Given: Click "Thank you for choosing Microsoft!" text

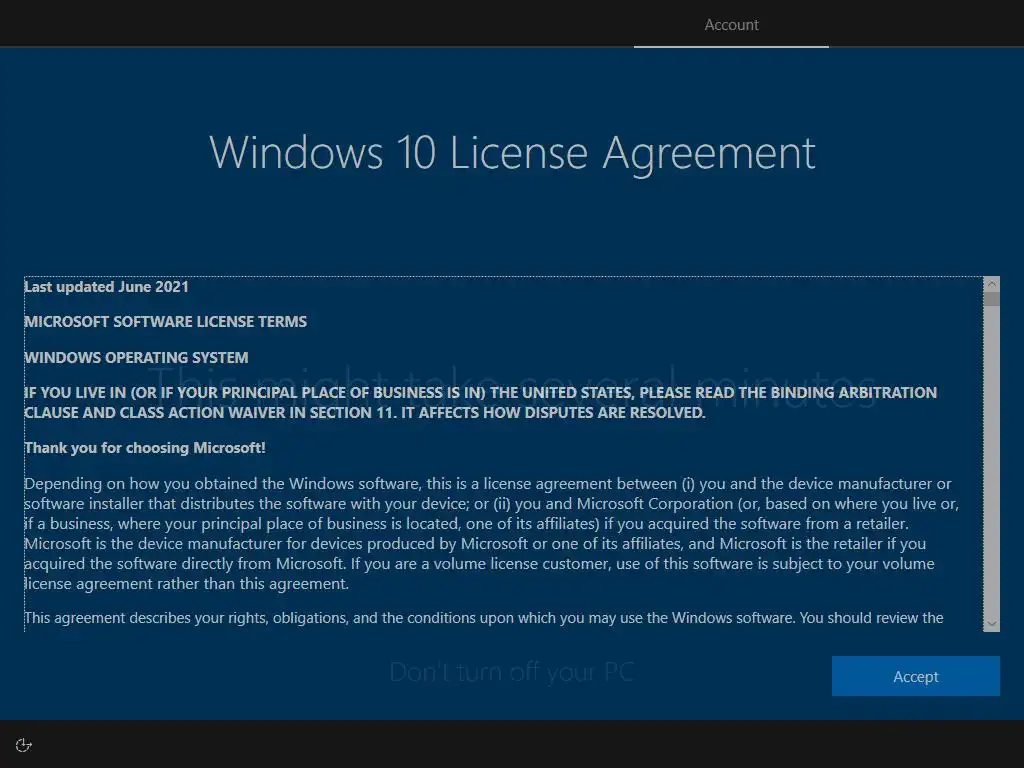Looking at the screenshot, I should click(145, 447).
